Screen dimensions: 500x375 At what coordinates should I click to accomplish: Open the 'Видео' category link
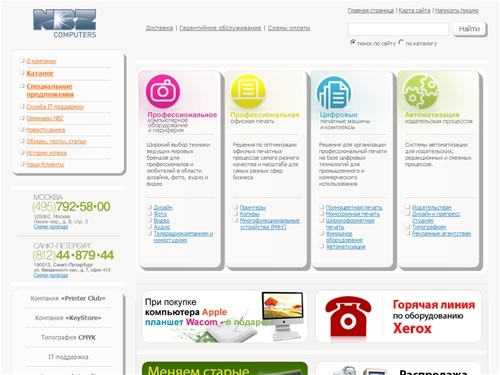point(162,220)
